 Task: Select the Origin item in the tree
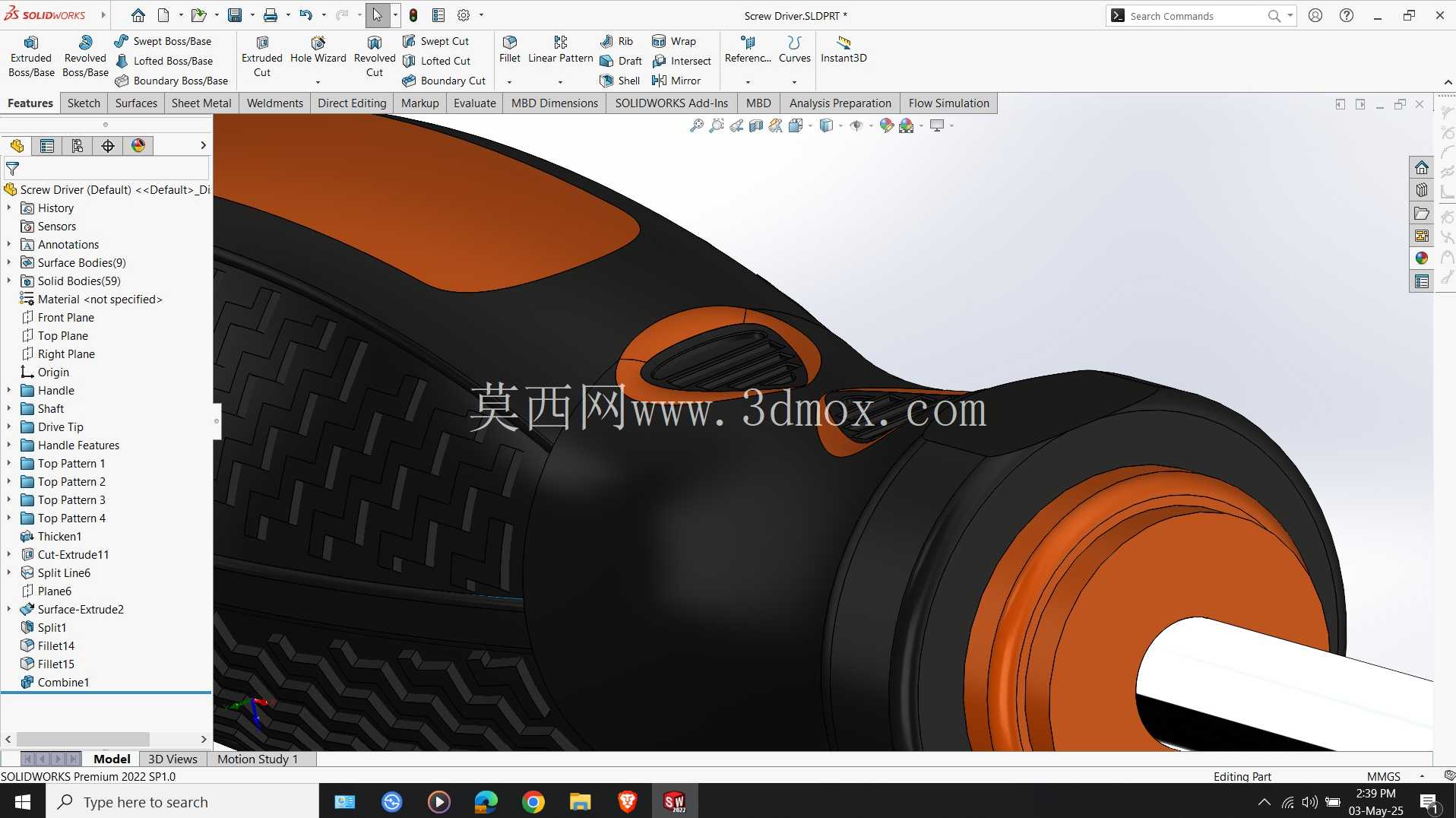pos(52,372)
